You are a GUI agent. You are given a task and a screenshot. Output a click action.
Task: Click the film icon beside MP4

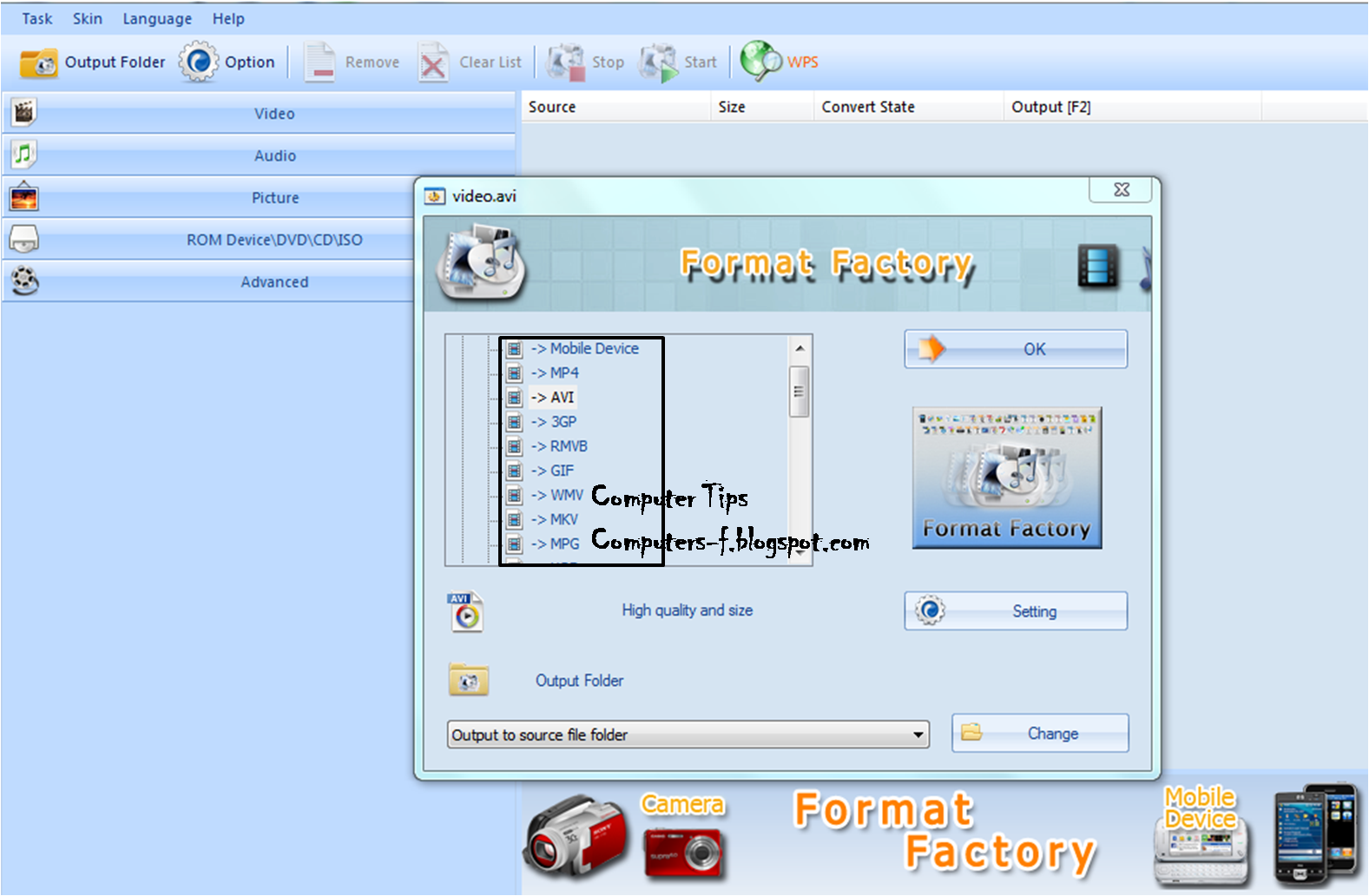[515, 373]
